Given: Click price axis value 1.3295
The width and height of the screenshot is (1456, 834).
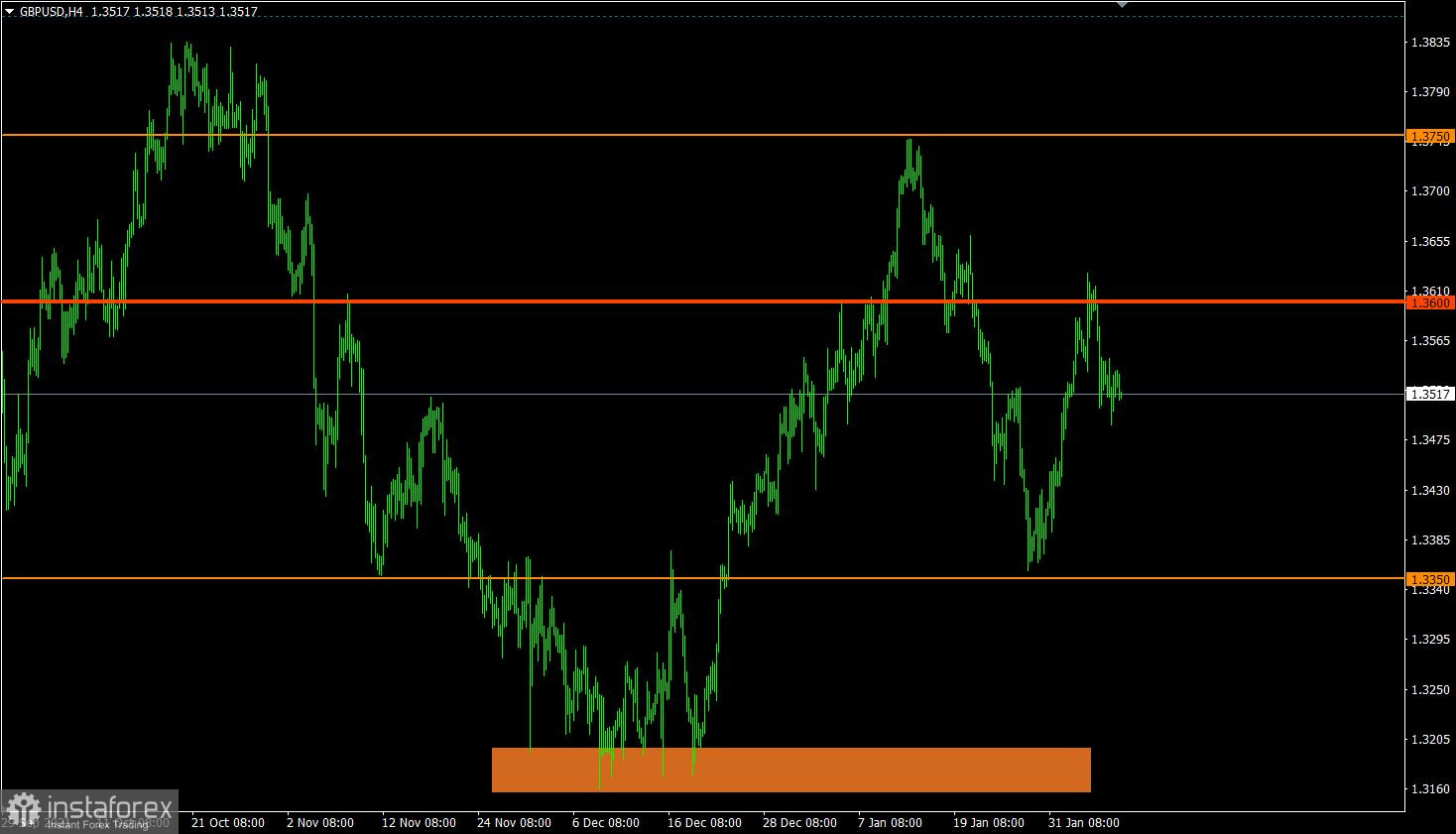Looking at the screenshot, I should coord(1430,640).
